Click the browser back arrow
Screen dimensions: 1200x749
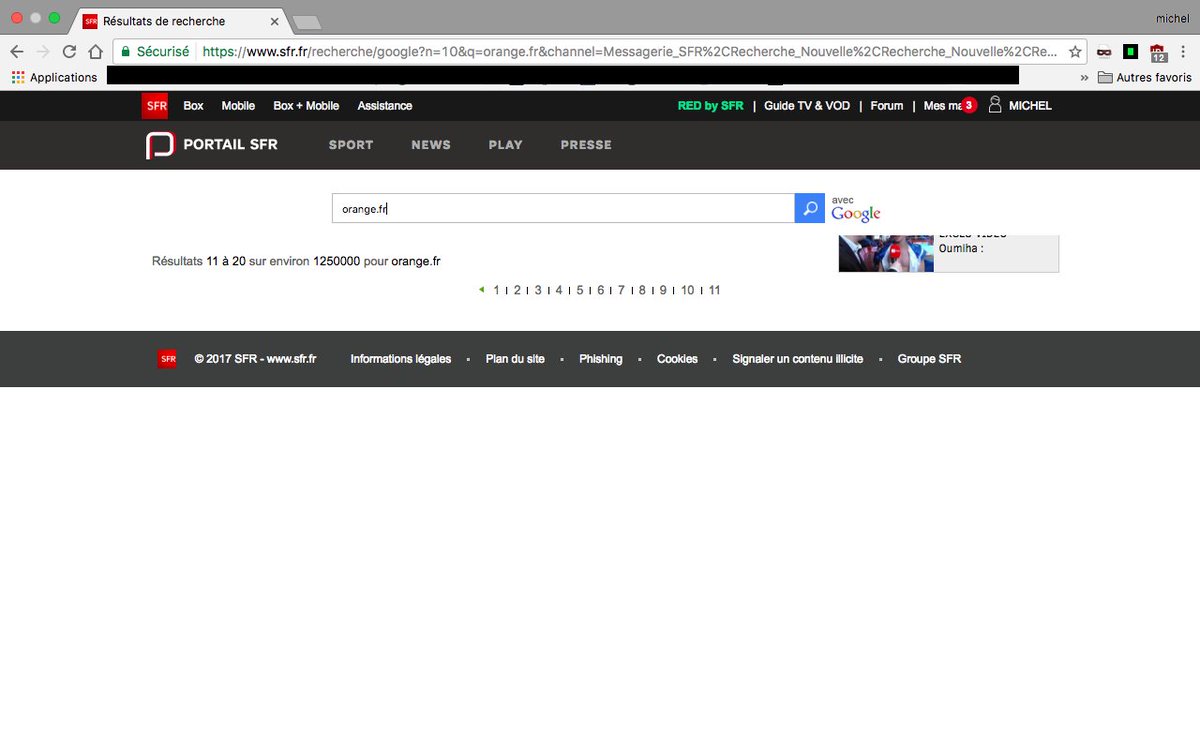click(x=17, y=51)
